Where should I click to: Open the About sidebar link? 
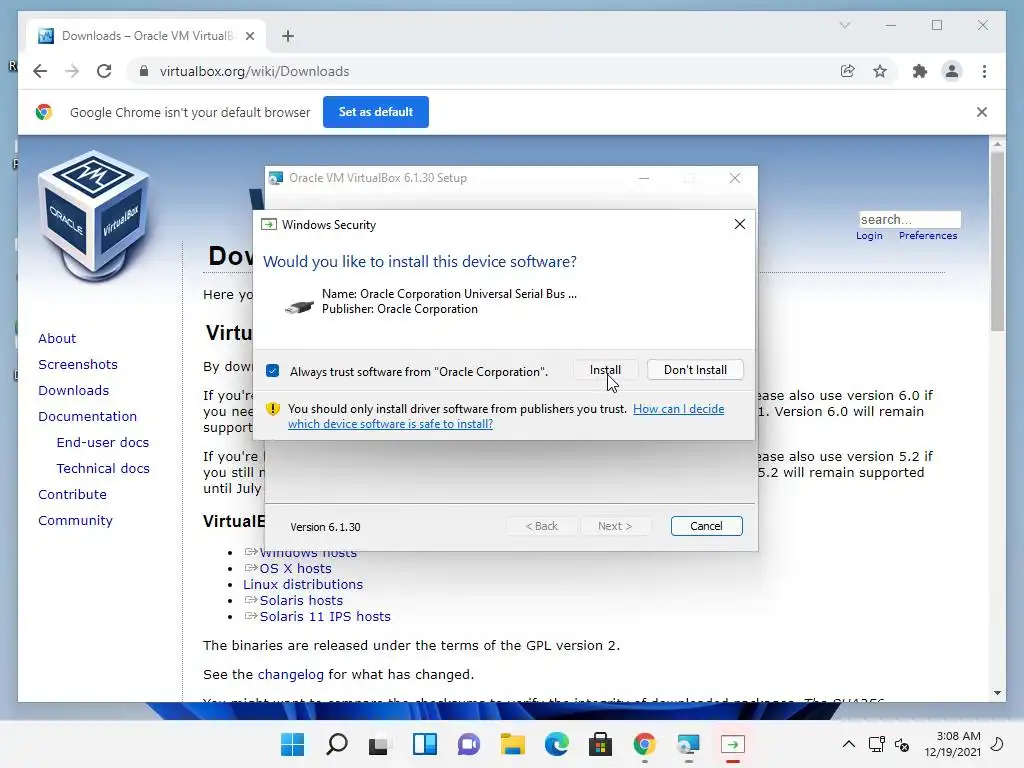(57, 338)
